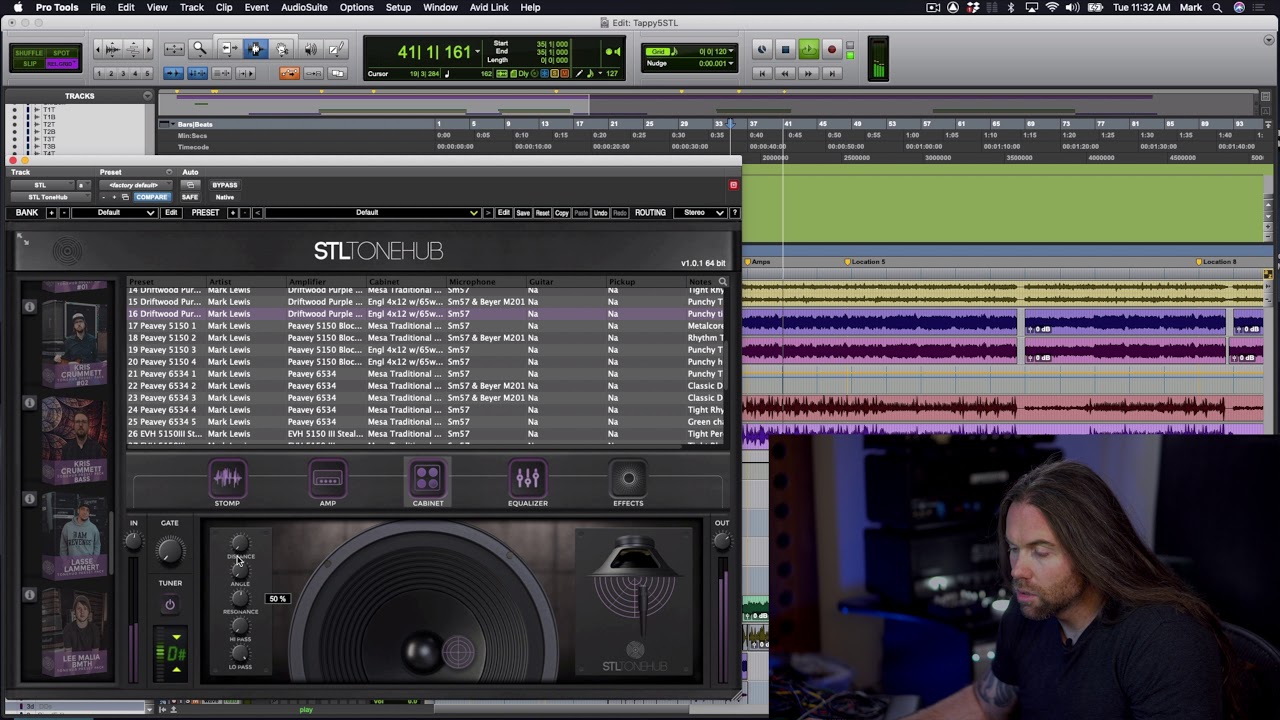
Task: Open the Setup menu
Action: tap(398, 7)
